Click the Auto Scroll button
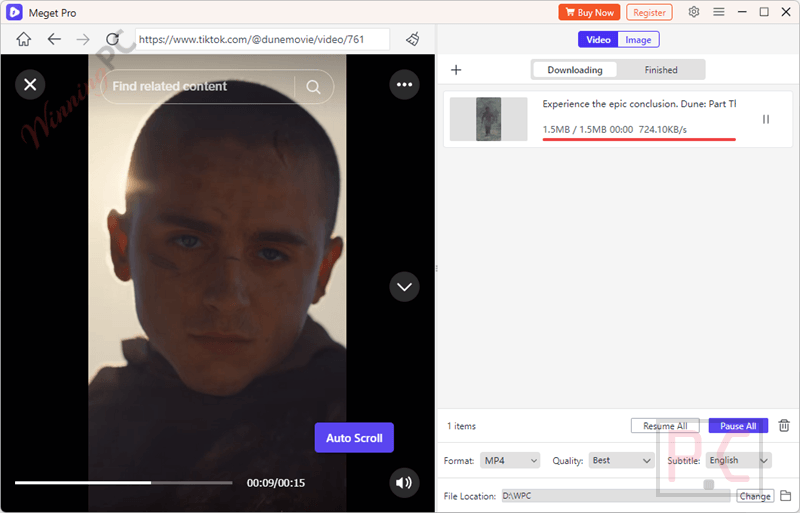Image resolution: width=800 pixels, height=513 pixels. pyautogui.click(x=354, y=437)
